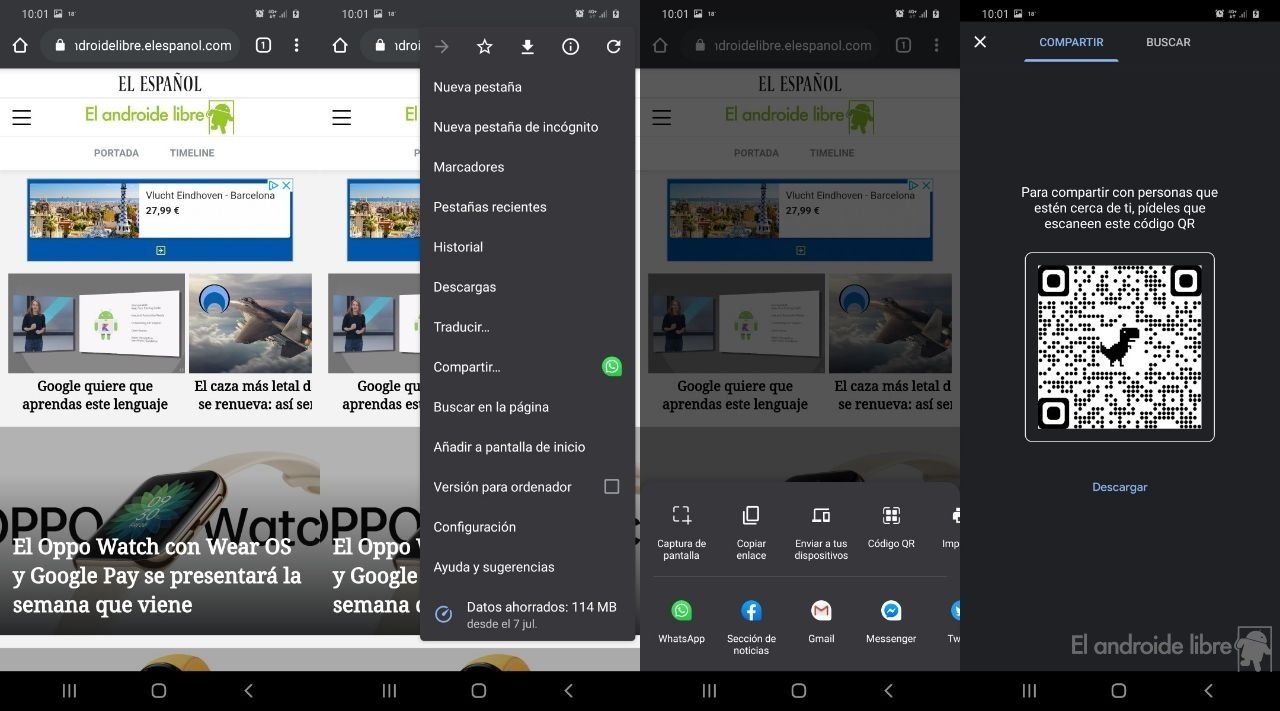This screenshot has height=711, width=1280.
Task: Choose Enviar a tus dispositivos option
Action: pyautogui.click(x=821, y=531)
